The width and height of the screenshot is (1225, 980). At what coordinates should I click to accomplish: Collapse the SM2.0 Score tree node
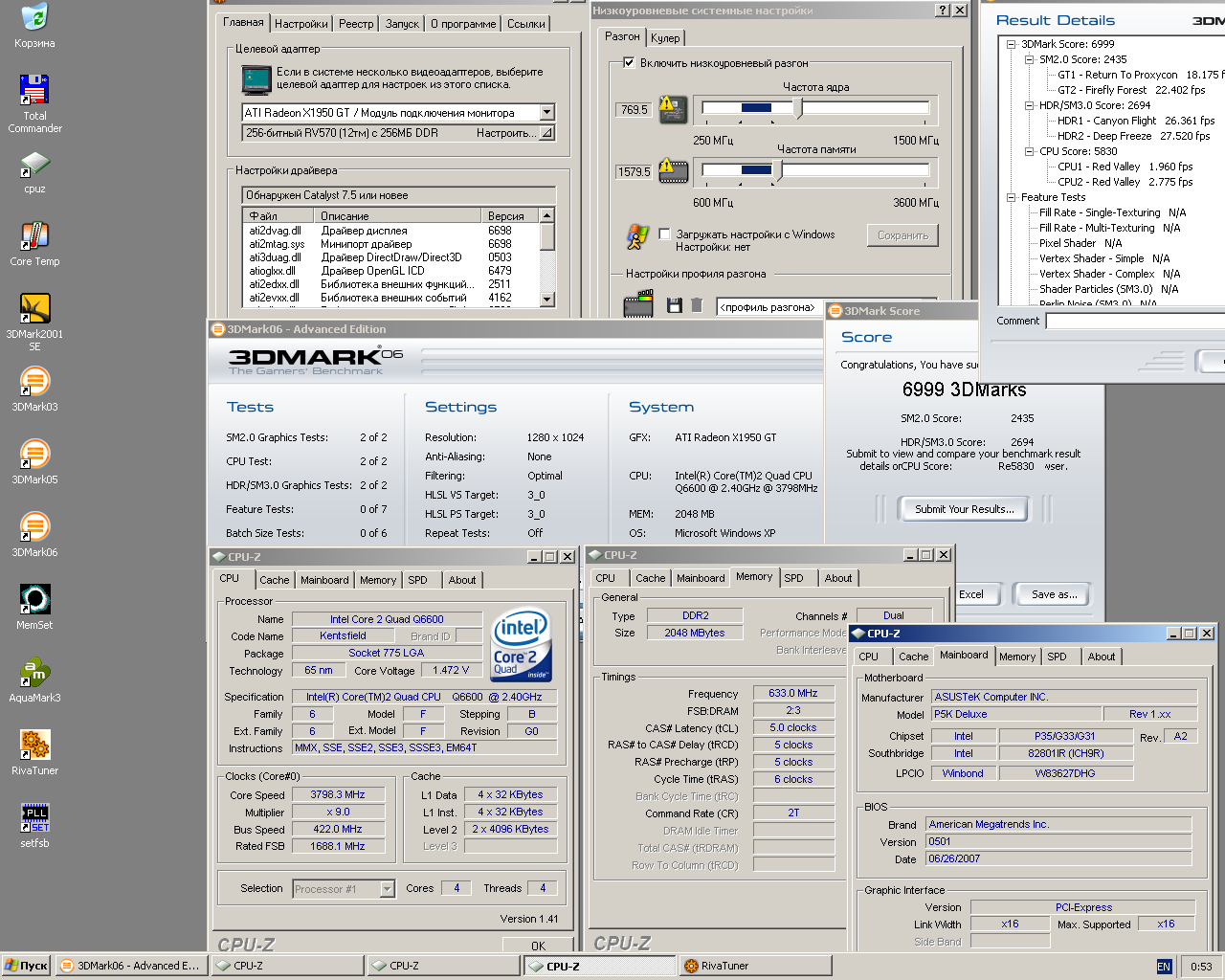pos(1029,59)
